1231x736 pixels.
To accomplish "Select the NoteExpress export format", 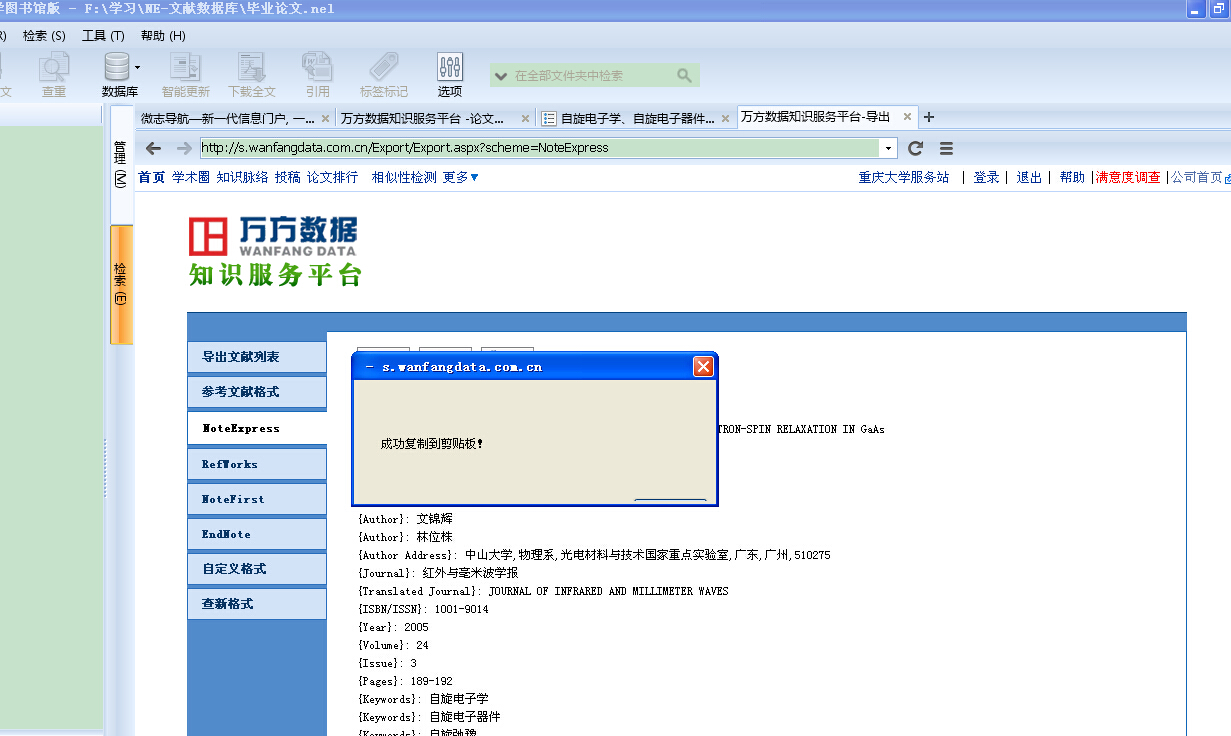I will pos(257,428).
